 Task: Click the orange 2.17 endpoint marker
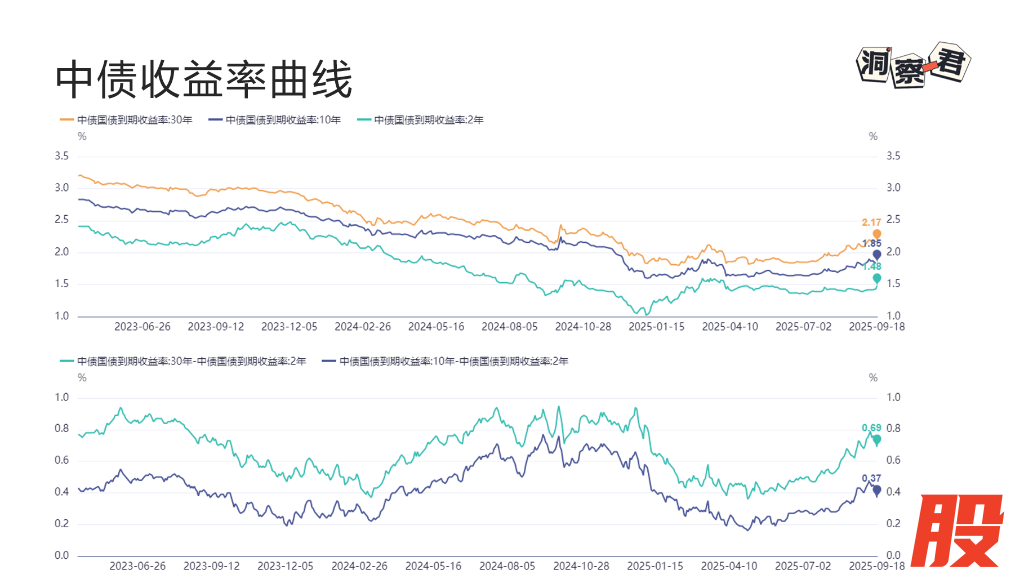pyautogui.click(x=877, y=234)
